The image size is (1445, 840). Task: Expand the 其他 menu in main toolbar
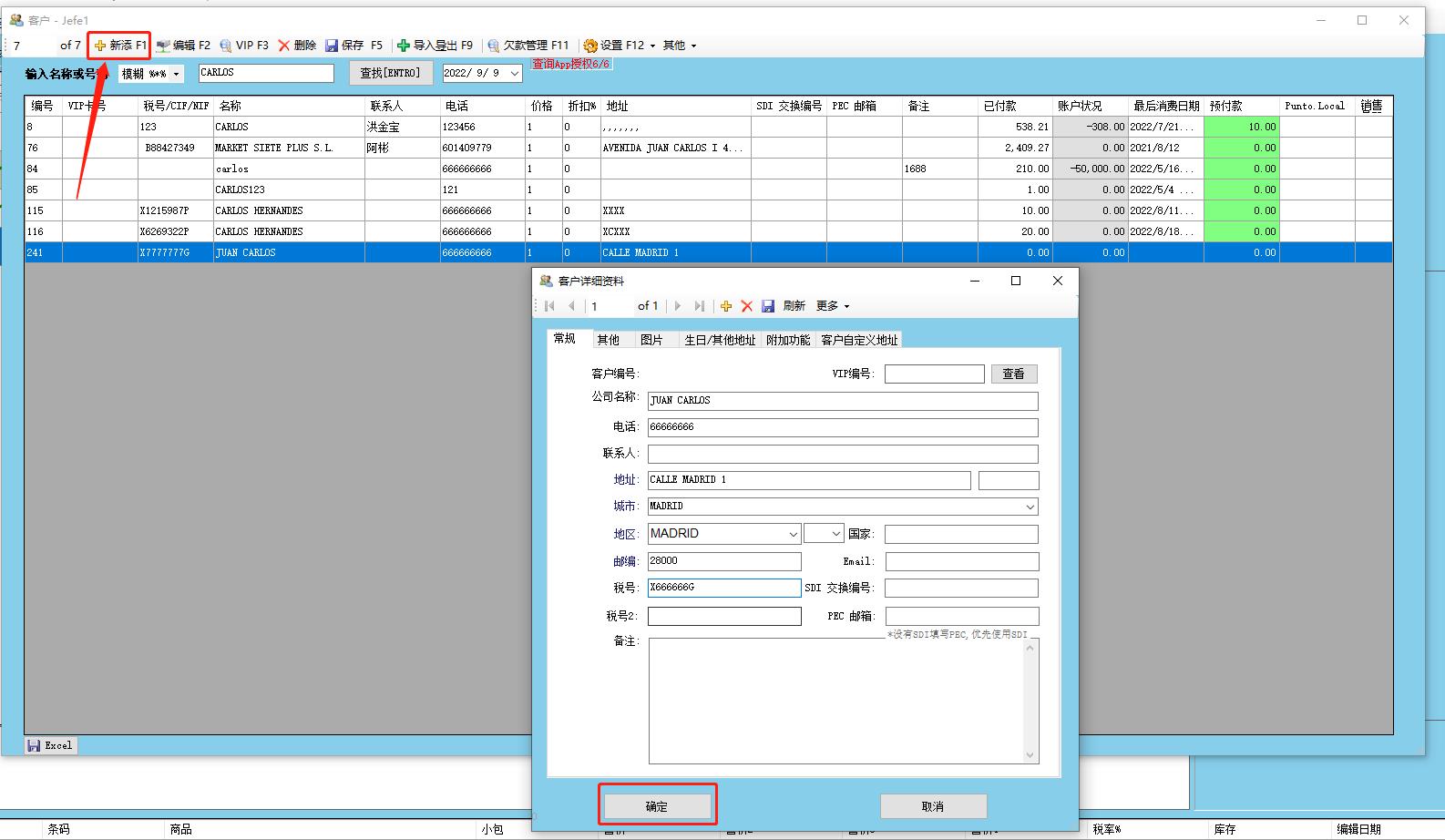tap(679, 46)
